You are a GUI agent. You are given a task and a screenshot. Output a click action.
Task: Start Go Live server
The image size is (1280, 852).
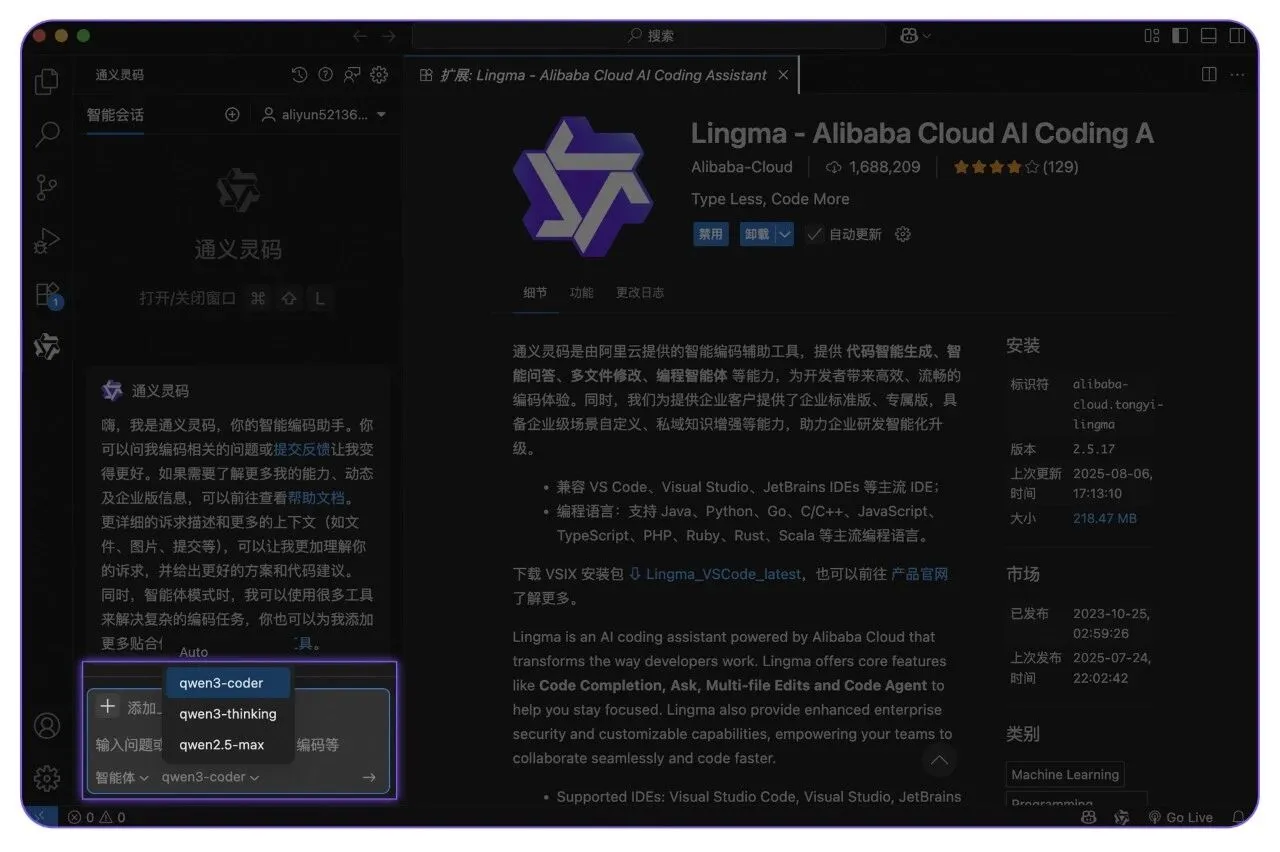click(x=1180, y=817)
